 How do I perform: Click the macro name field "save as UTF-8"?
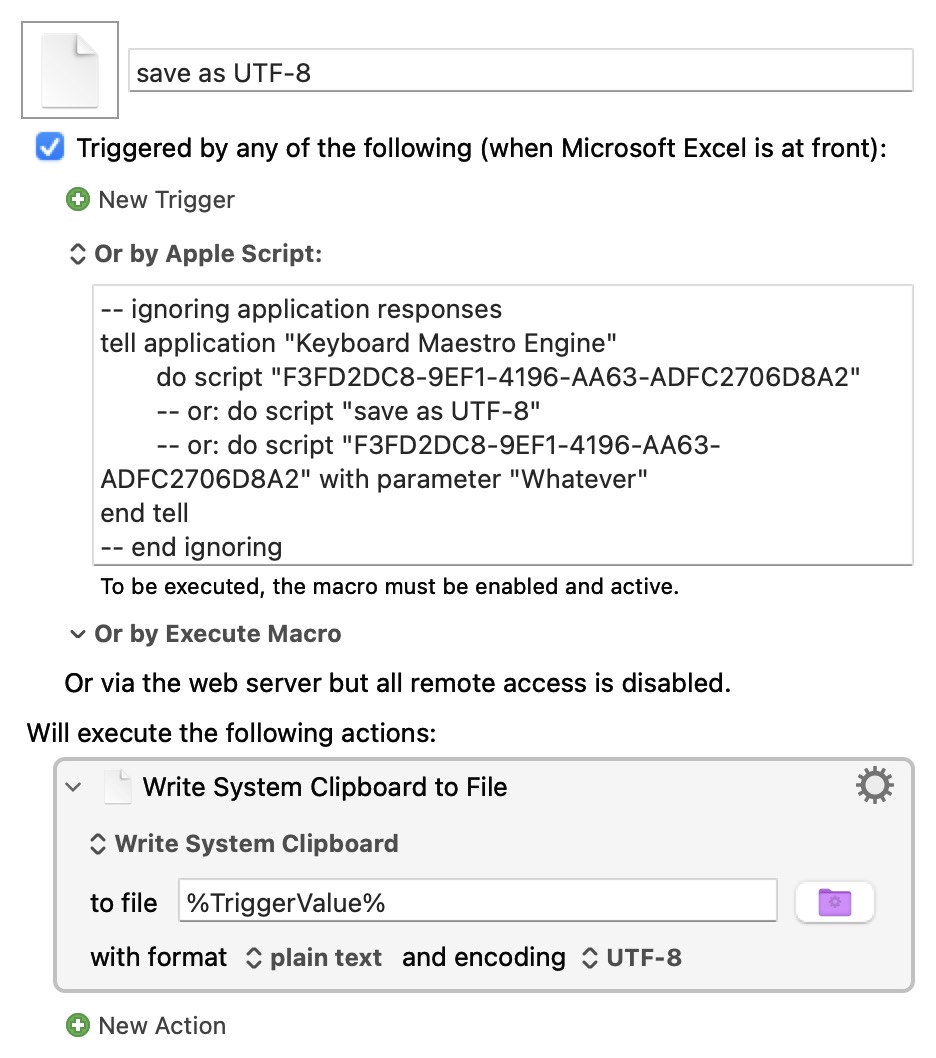[x=520, y=72]
